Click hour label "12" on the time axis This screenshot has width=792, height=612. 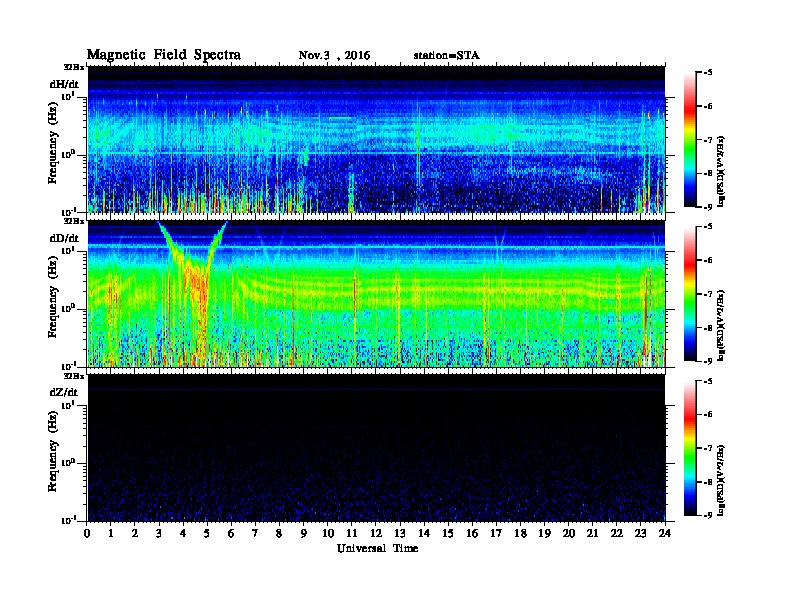pyautogui.click(x=376, y=534)
